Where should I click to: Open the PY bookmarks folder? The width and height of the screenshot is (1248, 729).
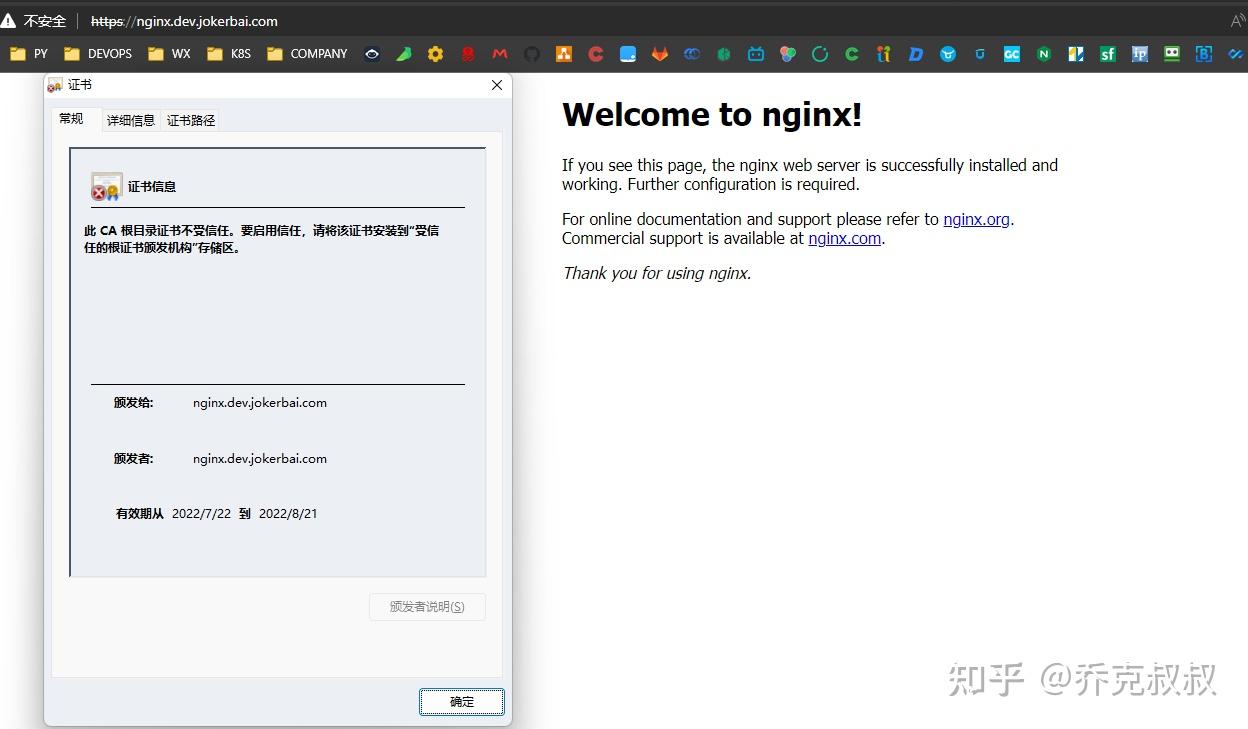pyautogui.click(x=29, y=54)
